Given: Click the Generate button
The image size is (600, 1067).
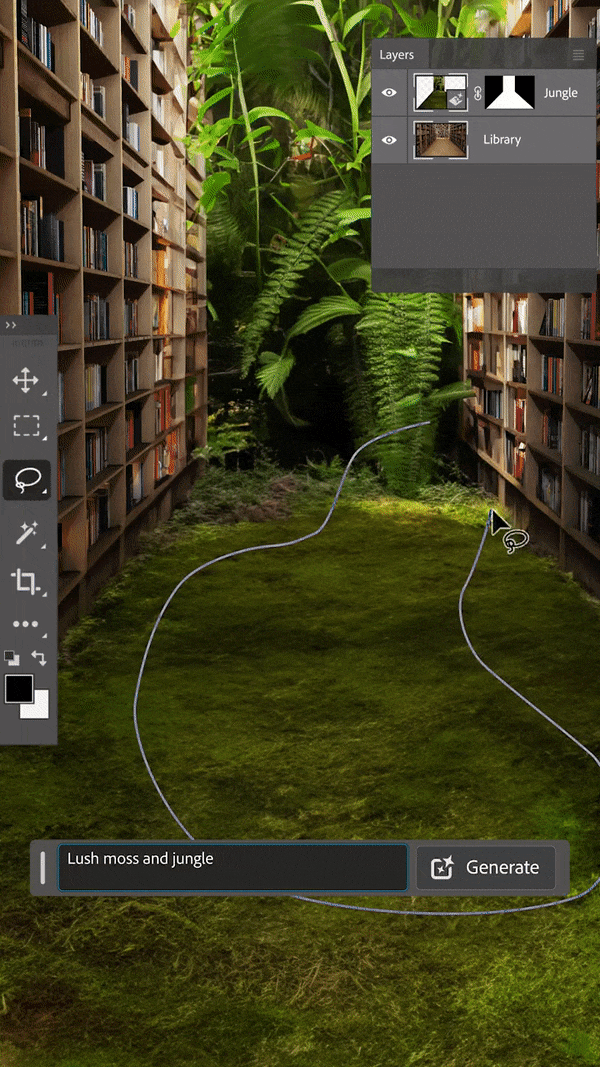Looking at the screenshot, I should (x=486, y=868).
